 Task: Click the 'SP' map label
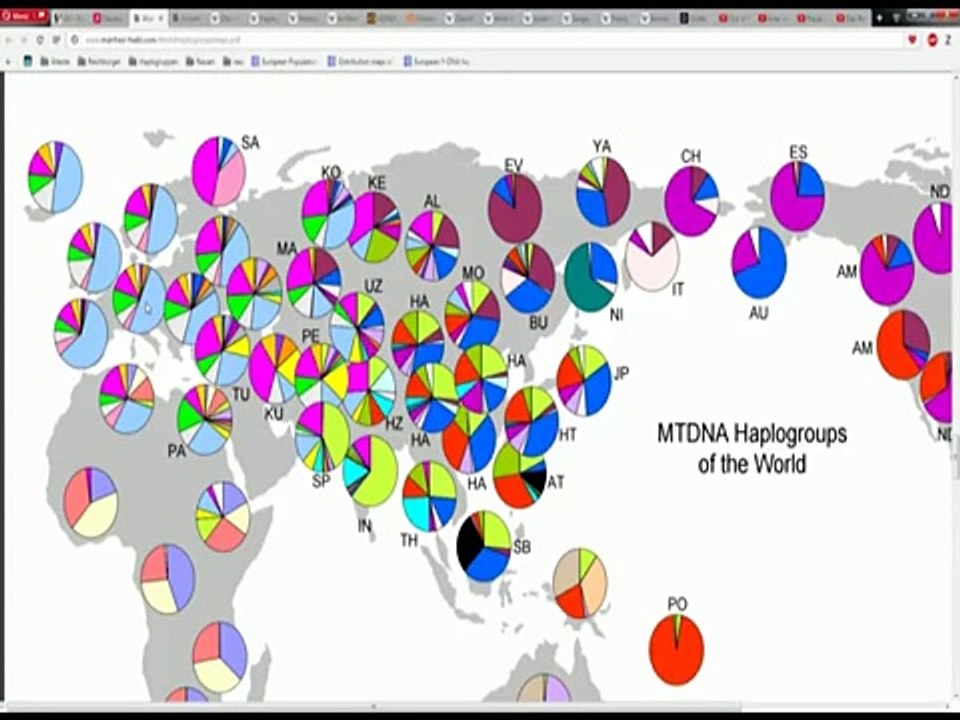coord(321,481)
